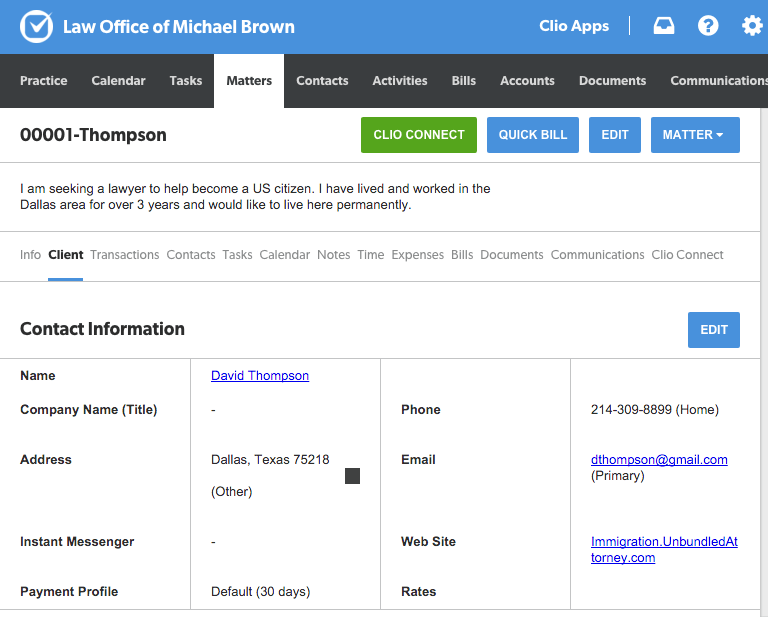Screen dimensions: 768x617
Task: Open the Documents main navigation tab
Action: tap(612, 80)
